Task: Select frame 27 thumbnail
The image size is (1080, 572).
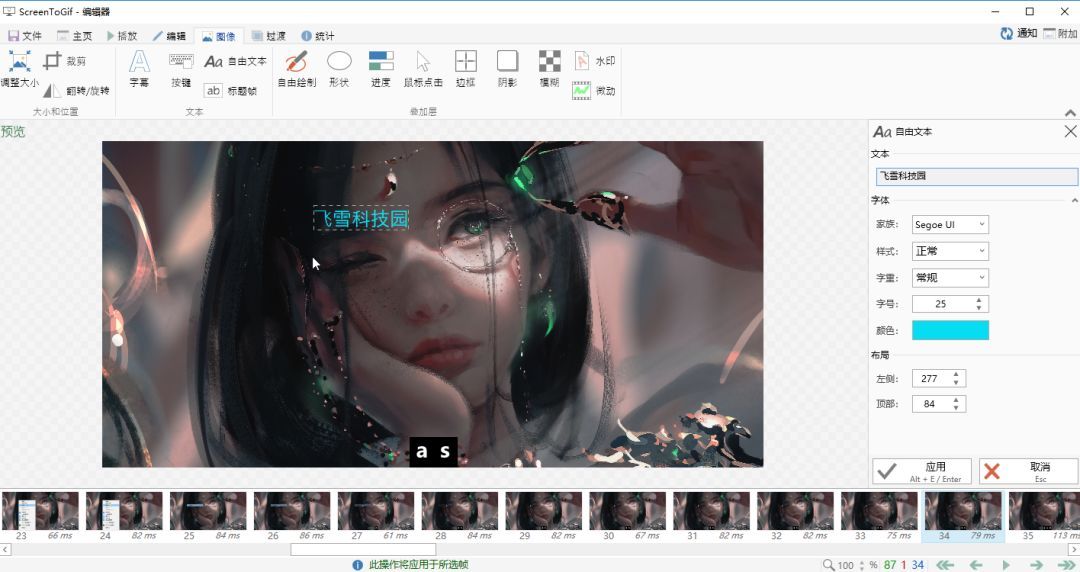Action: pos(376,515)
